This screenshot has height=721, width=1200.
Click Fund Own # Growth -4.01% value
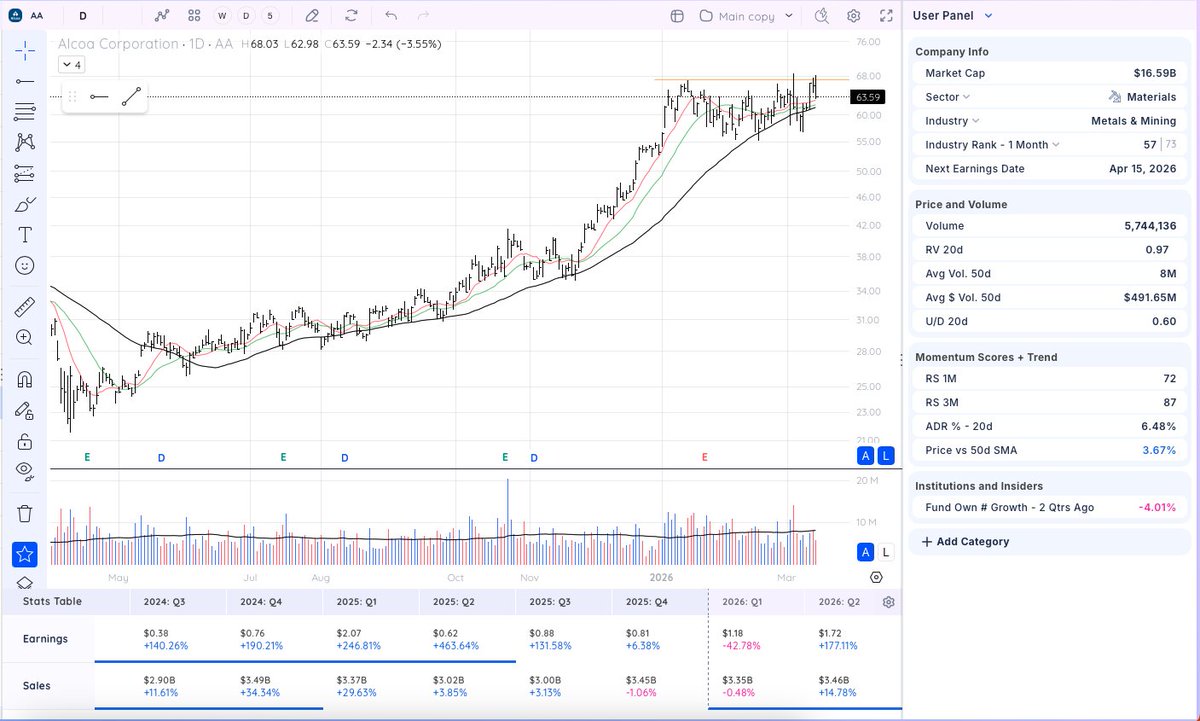pos(1156,508)
